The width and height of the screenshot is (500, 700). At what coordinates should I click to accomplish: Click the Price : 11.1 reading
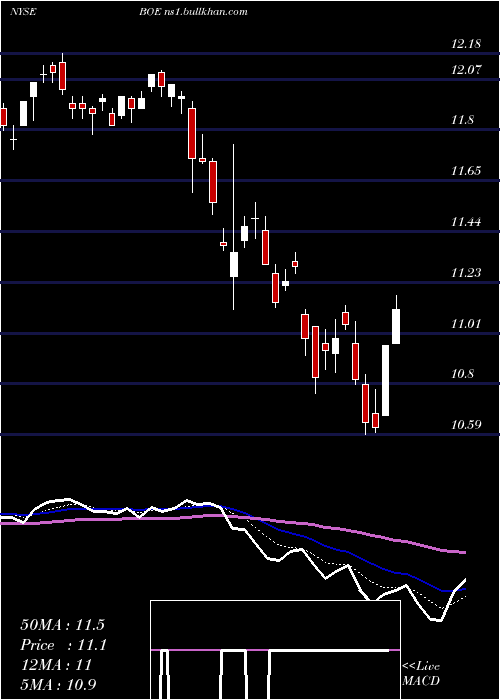pyautogui.click(x=63, y=645)
